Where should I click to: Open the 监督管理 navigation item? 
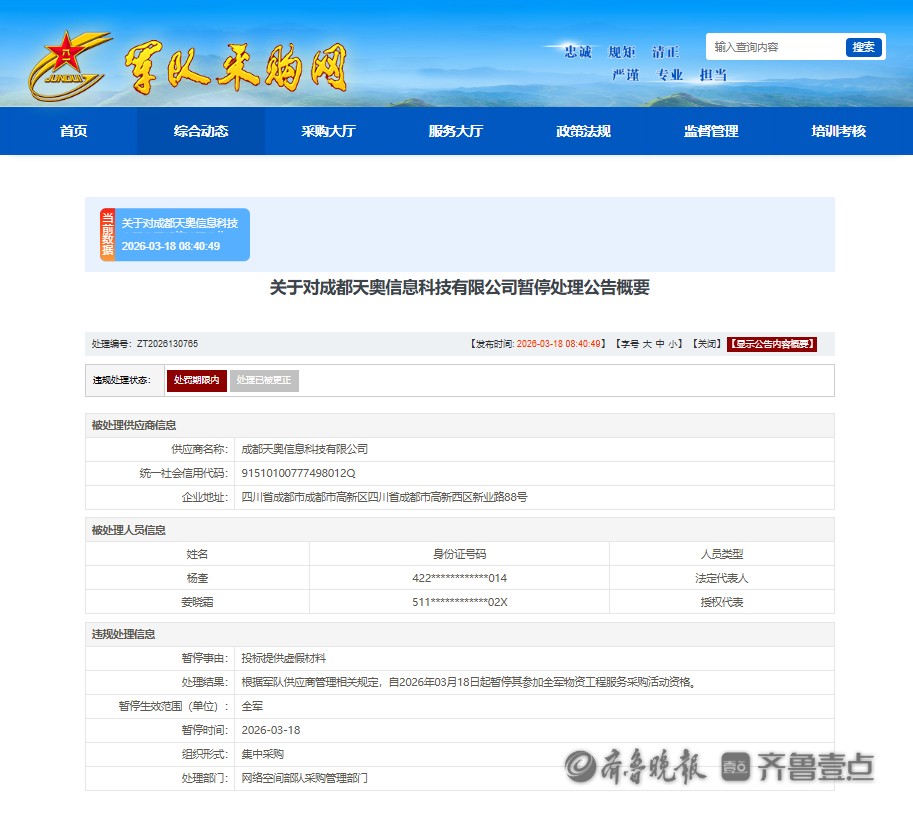click(x=711, y=131)
